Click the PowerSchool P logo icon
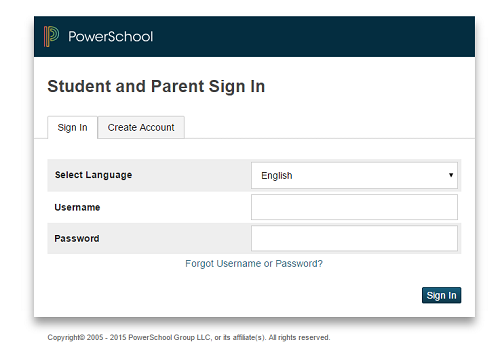Screen dimensions: 500x363 click(x=51, y=36)
